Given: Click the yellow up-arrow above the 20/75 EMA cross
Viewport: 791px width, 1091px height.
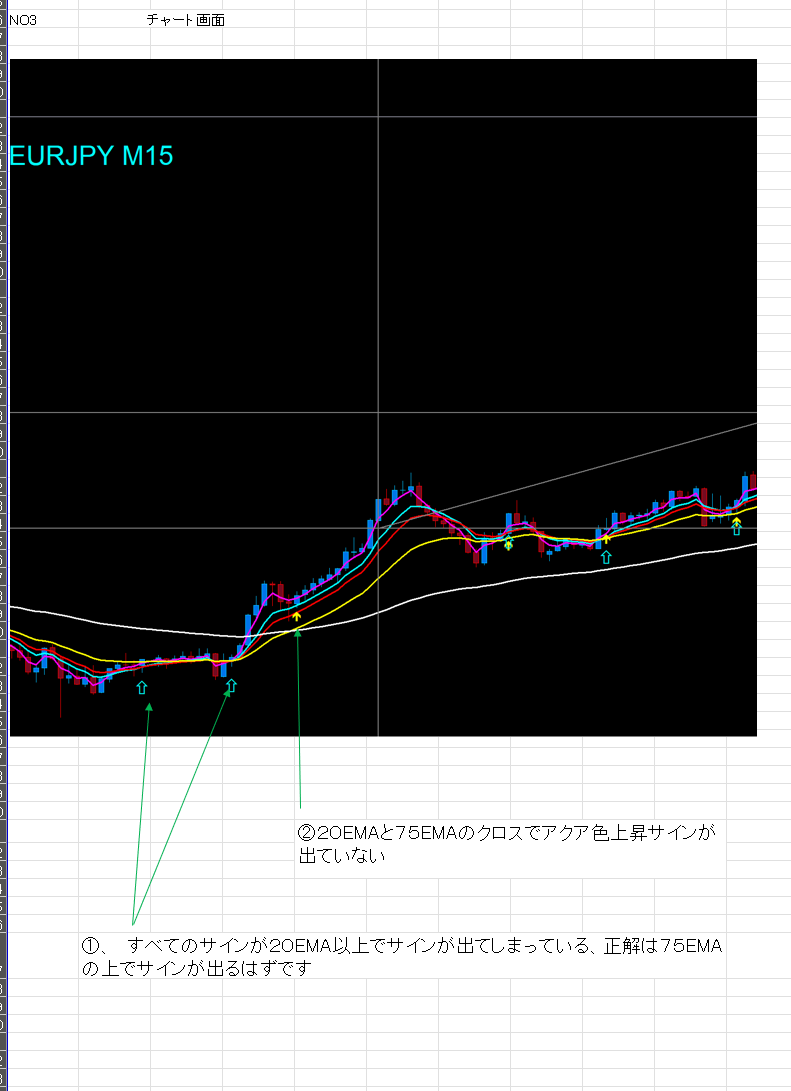Looking at the screenshot, I should 297,617.
